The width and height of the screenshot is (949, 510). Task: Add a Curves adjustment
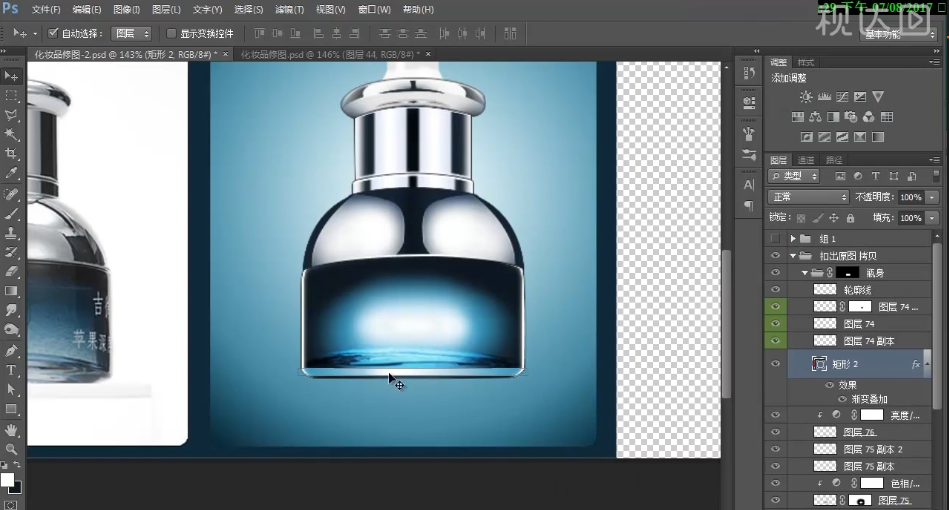pos(842,97)
